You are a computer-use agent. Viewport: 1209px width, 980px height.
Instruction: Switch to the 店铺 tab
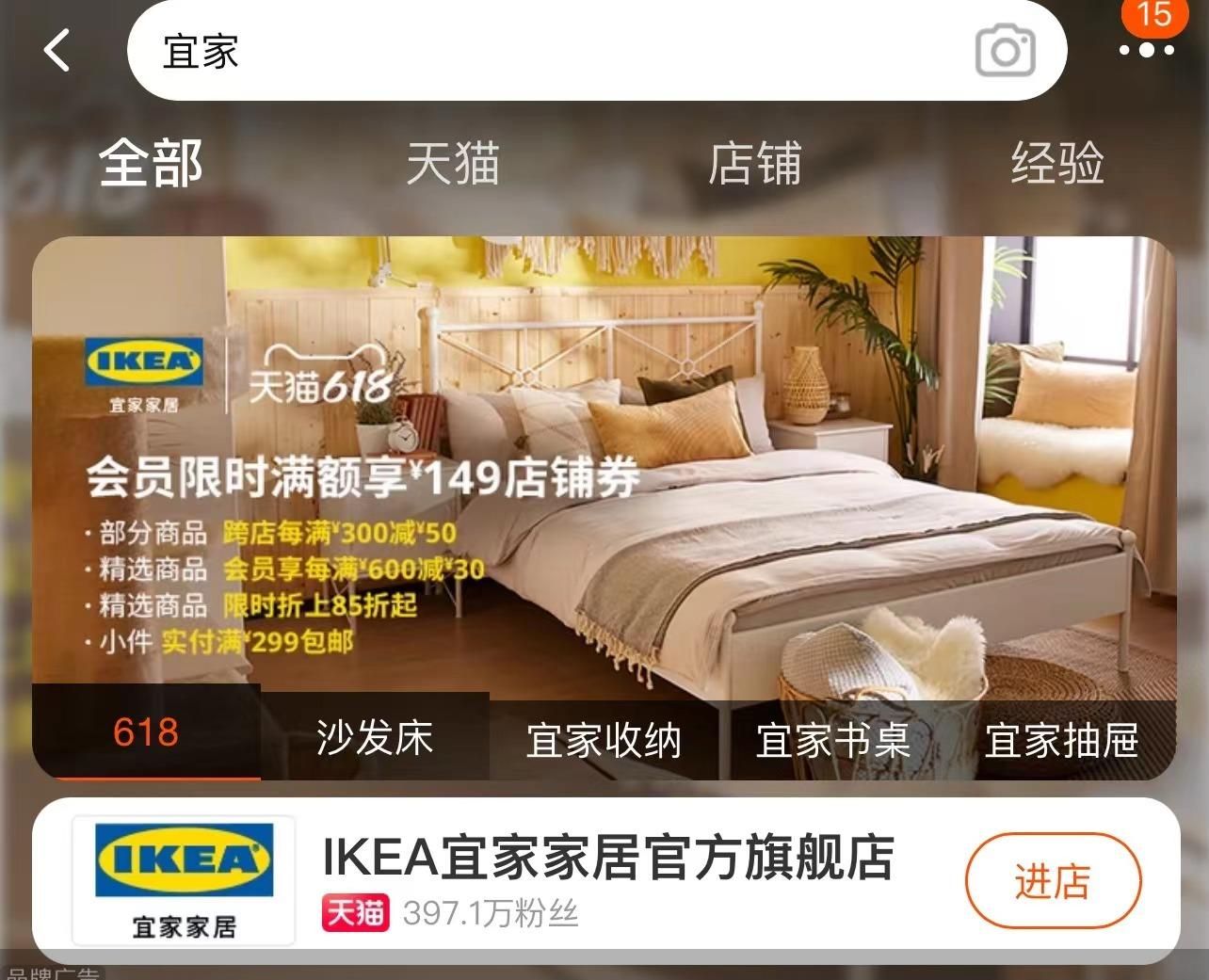click(755, 163)
